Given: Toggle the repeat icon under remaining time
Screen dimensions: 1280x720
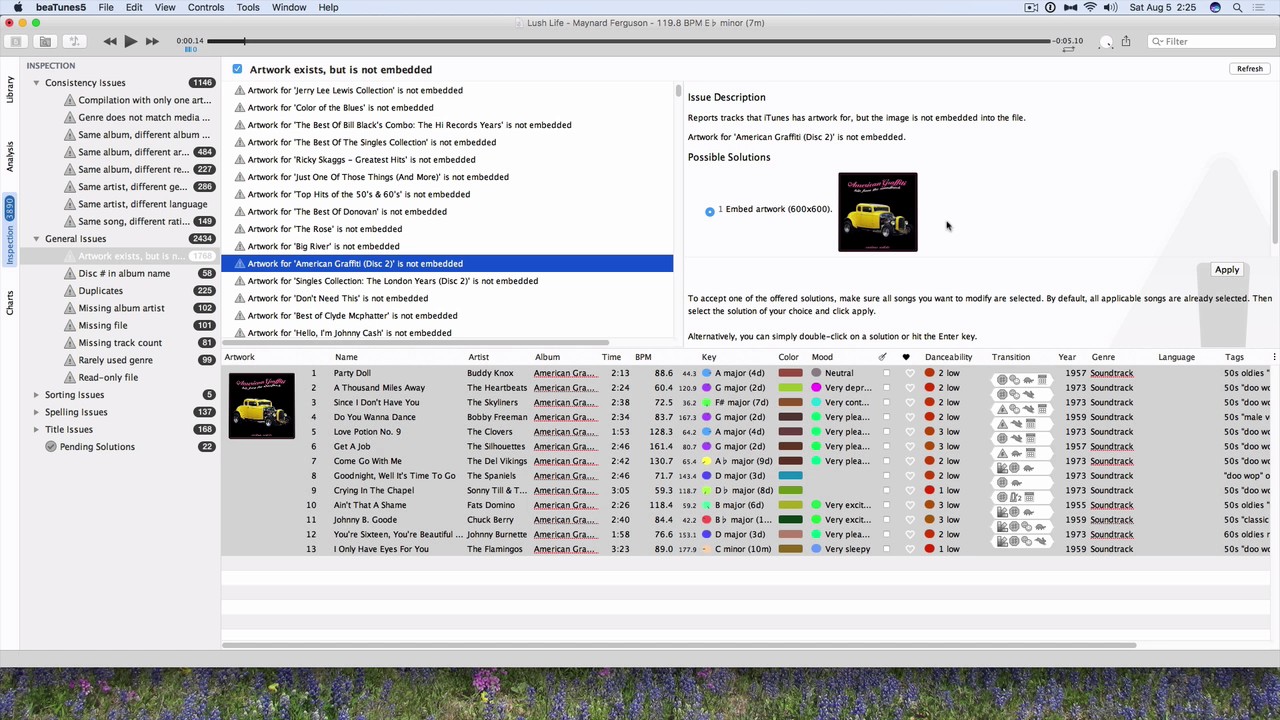Looking at the screenshot, I should [x=1068, y=49].
